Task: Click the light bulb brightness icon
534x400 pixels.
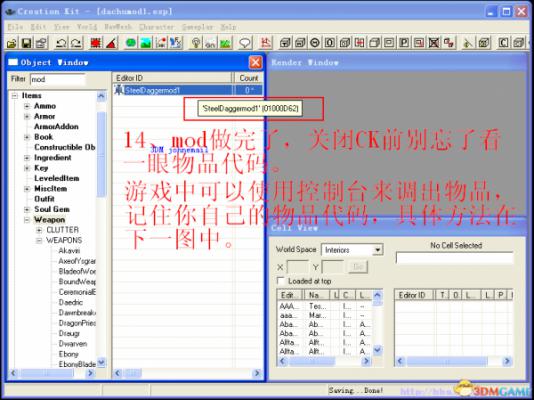Action: pyautogui.click(x=195, y=43)
